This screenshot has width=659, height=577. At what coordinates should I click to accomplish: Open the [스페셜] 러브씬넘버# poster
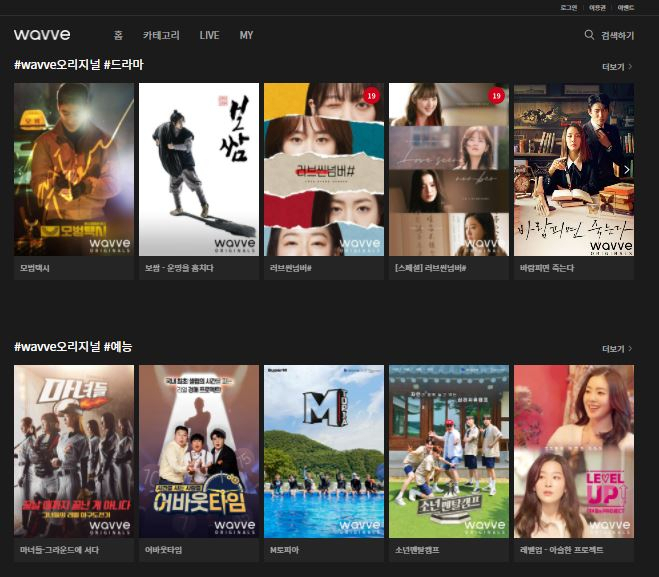(x=449, y=169)
